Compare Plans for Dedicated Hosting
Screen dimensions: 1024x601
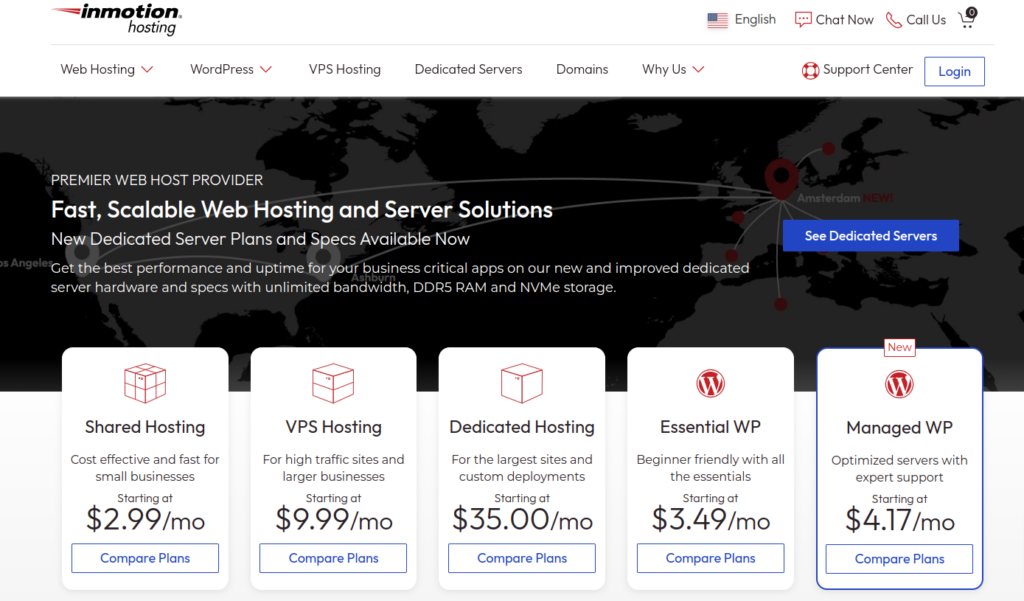click(522, 558)
